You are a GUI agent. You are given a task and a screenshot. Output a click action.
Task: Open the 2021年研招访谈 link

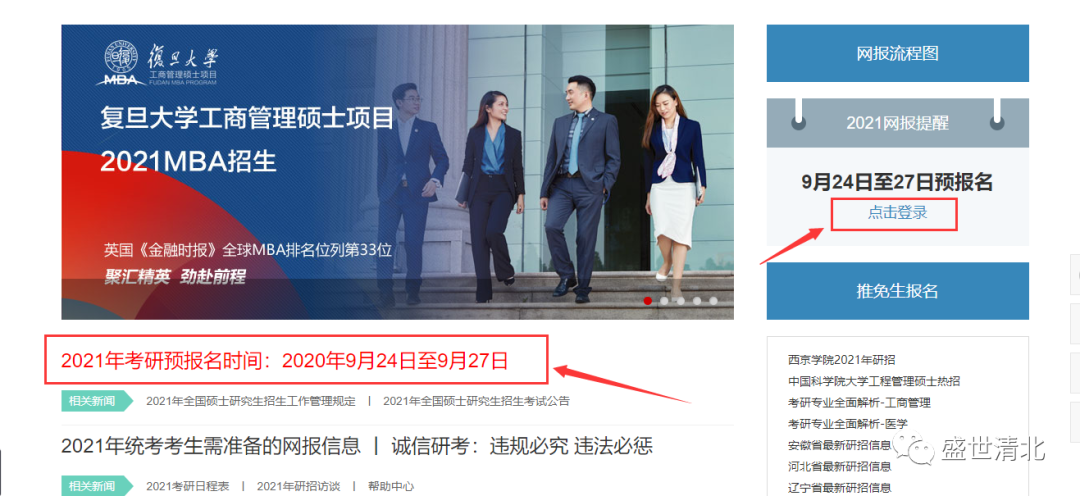point(298,486)
